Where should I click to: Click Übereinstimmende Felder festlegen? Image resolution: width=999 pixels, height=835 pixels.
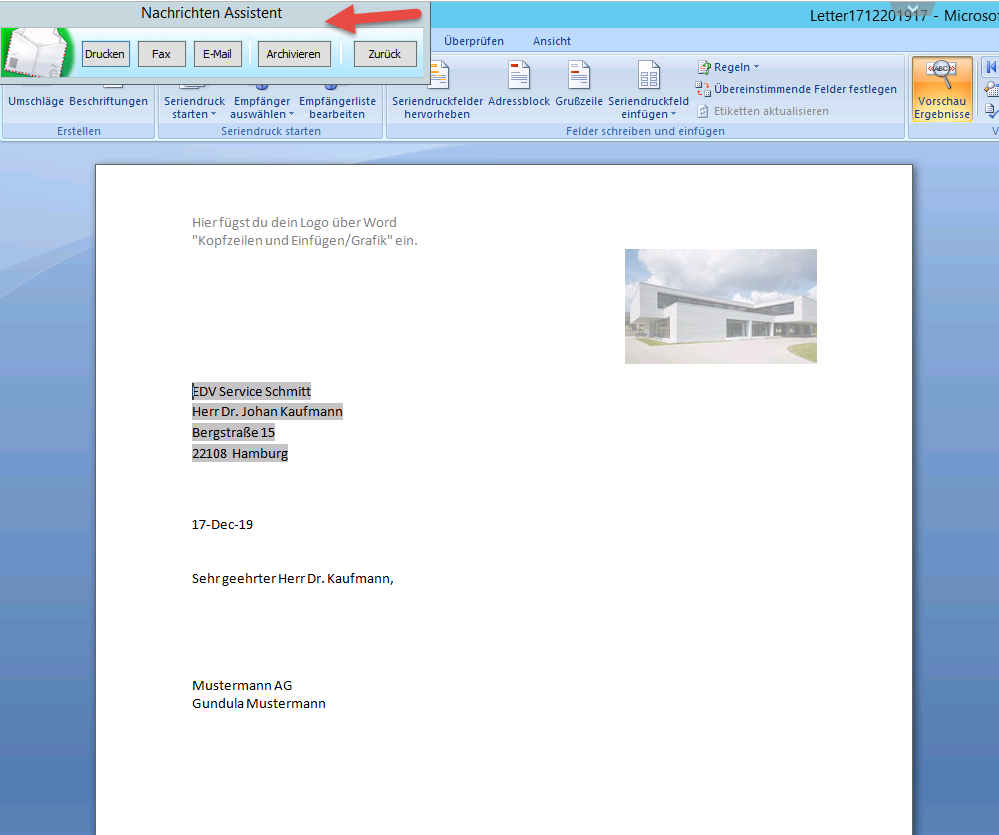pos(796,89)
